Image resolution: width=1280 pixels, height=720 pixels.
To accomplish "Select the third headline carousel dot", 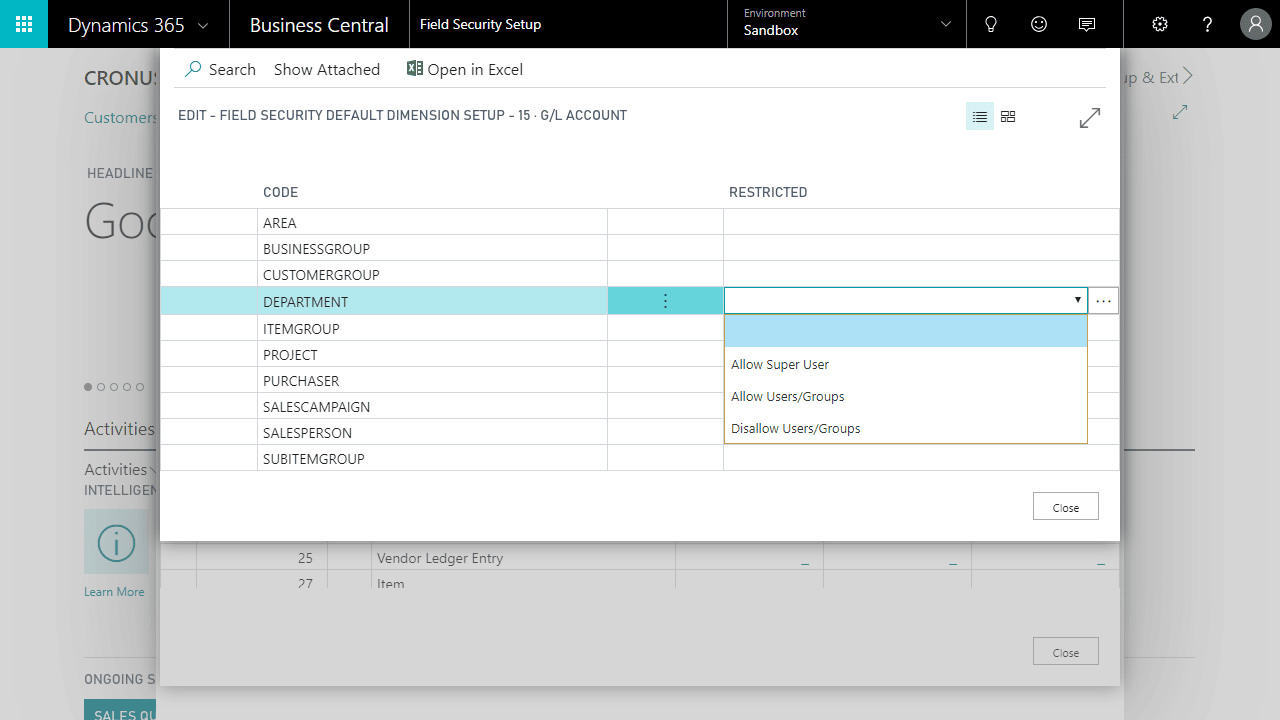I will coord(114,387).
